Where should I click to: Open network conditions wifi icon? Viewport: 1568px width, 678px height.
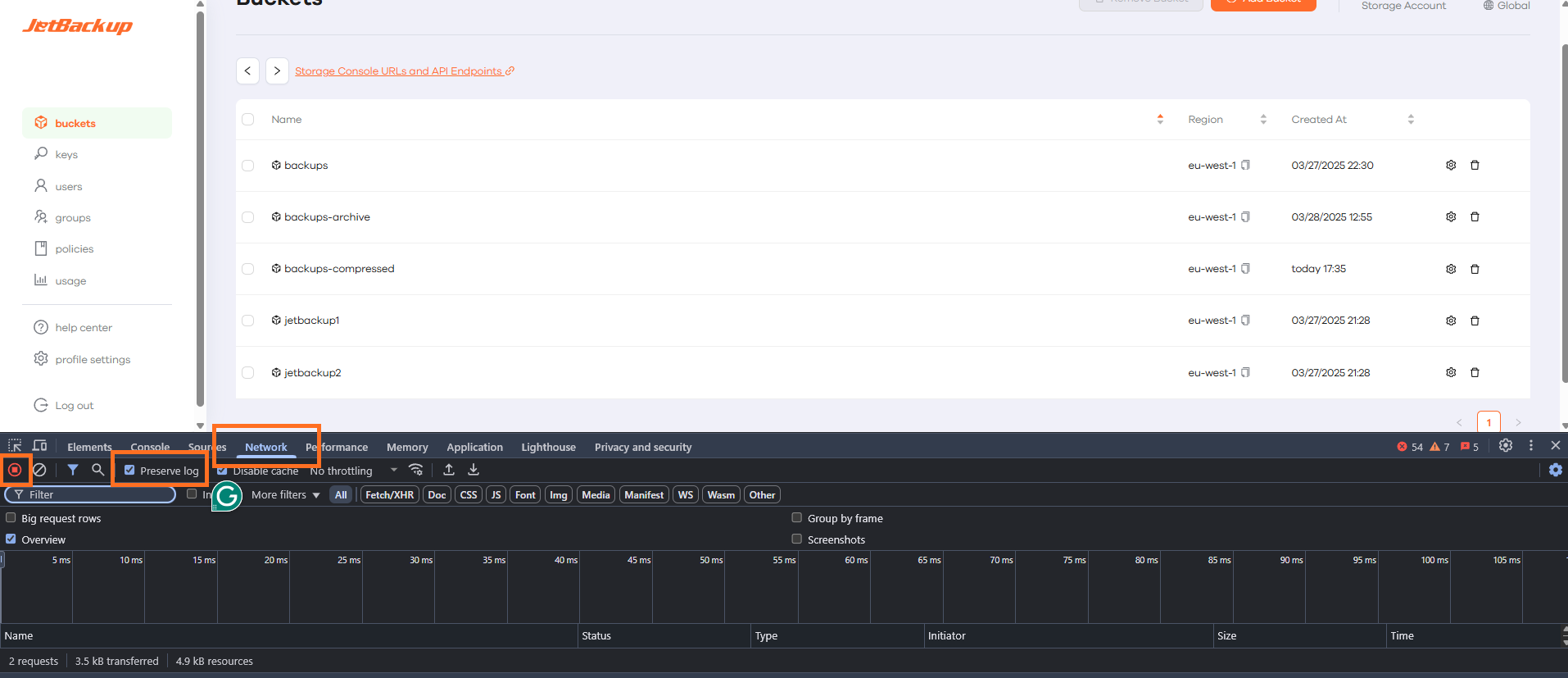tap(416, 470)
